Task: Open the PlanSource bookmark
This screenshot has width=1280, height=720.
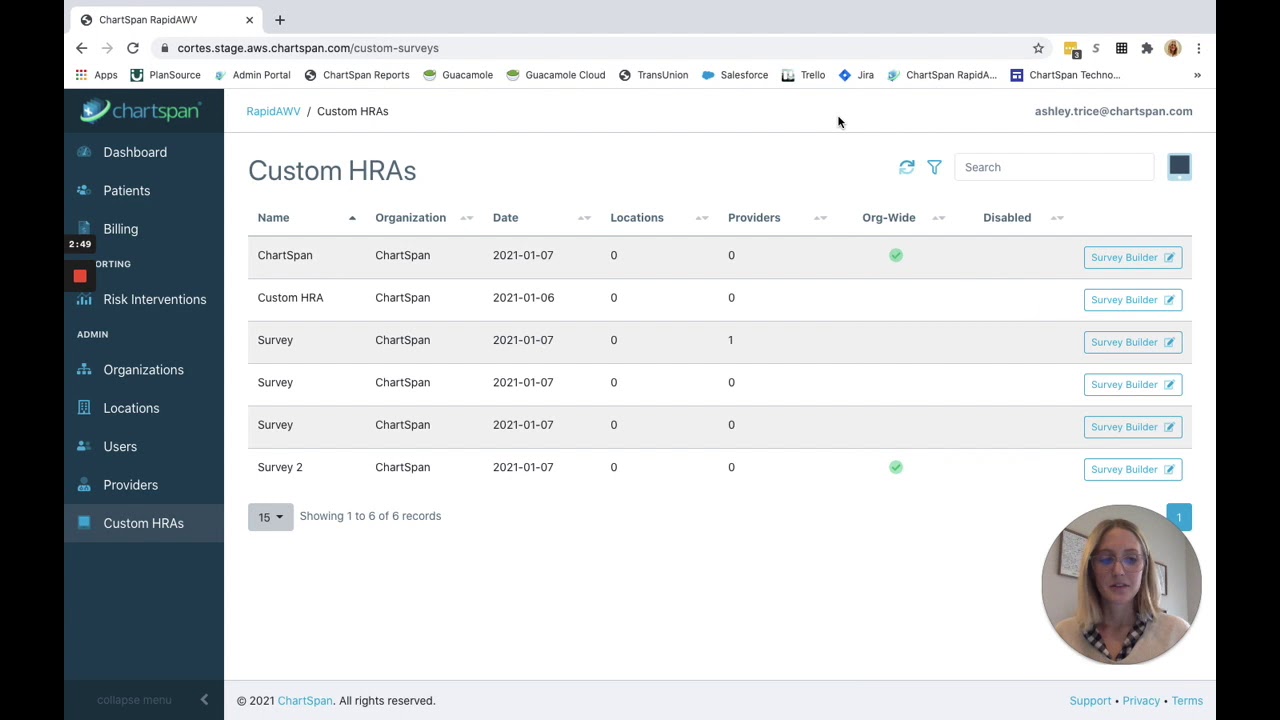Action: 165,75
